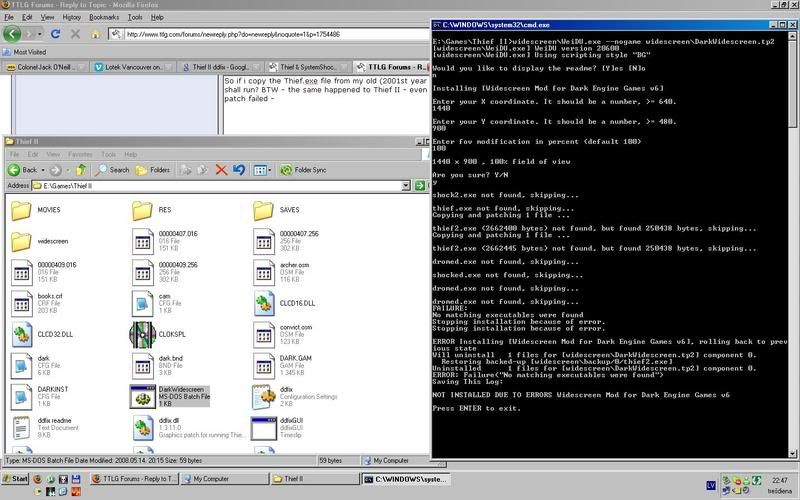Click the Firefox Reload page icon
This screenshot has width=800, height=500.
(53, 34)
